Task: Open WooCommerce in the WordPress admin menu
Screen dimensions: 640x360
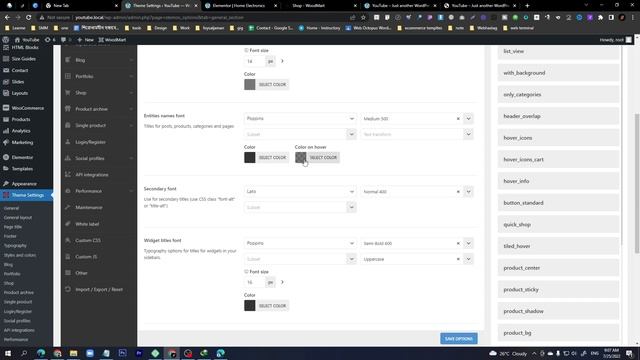Action: [27, 108]
